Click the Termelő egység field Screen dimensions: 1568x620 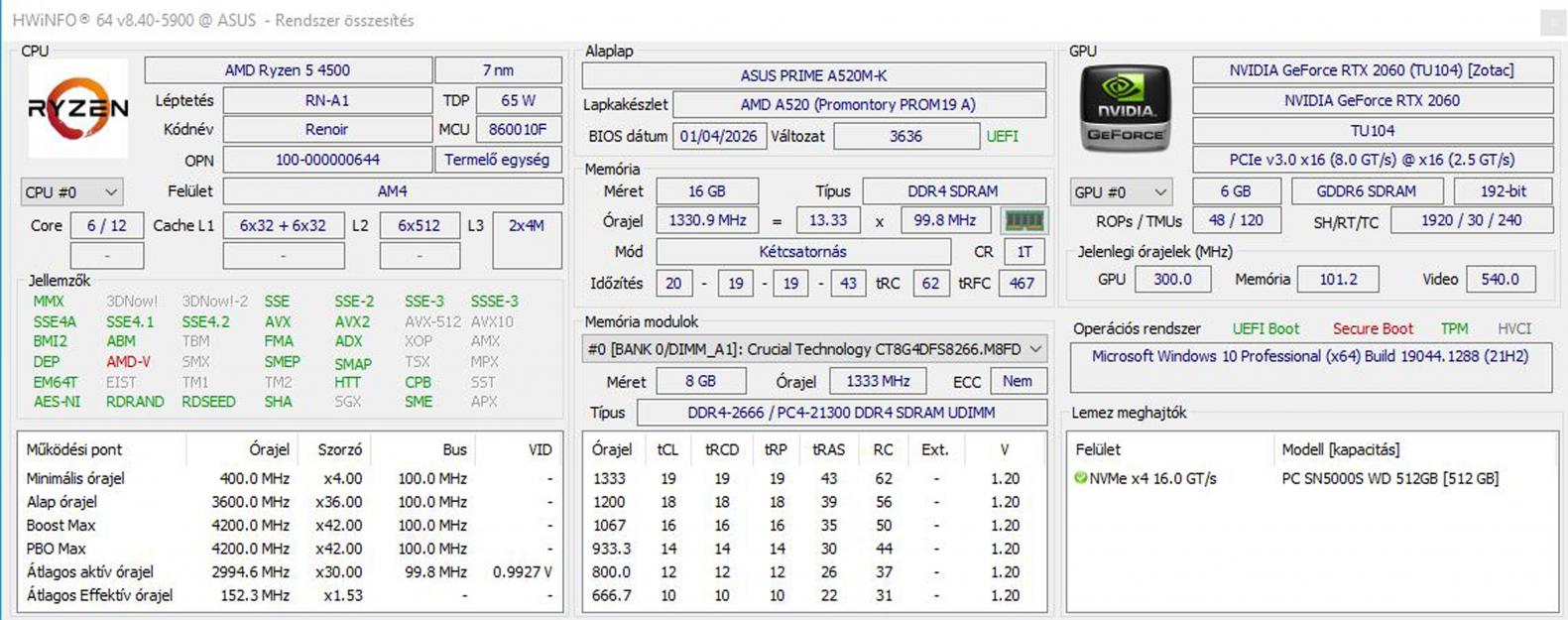pyautogui.click(x=497, y=160)
